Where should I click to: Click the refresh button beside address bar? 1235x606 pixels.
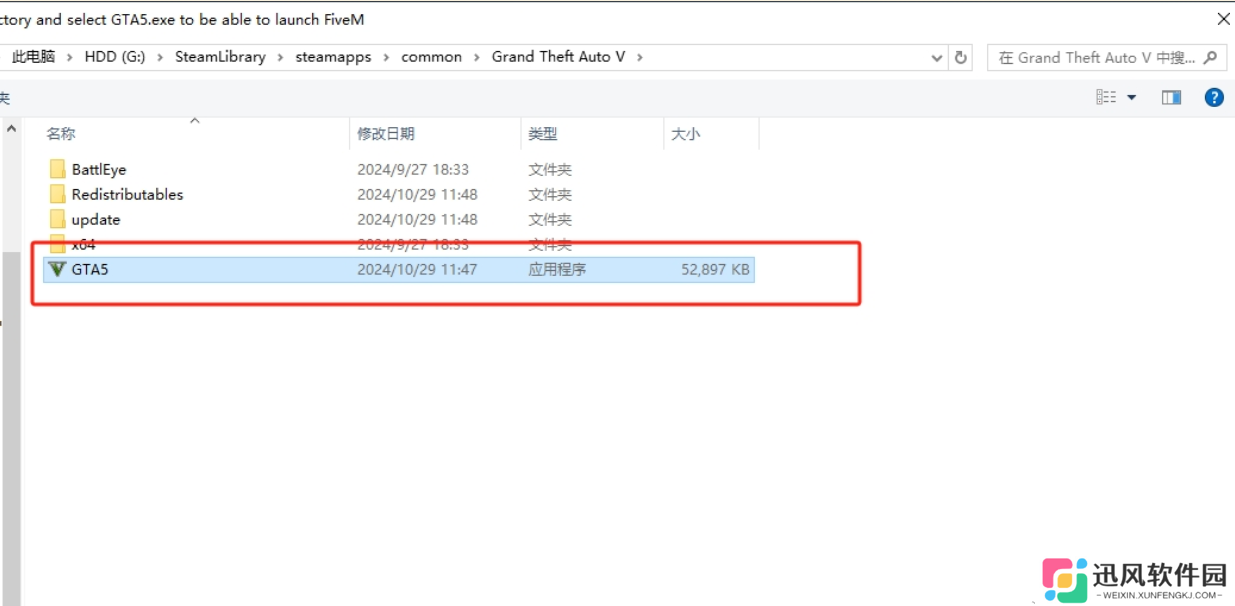tap(961, 57)
